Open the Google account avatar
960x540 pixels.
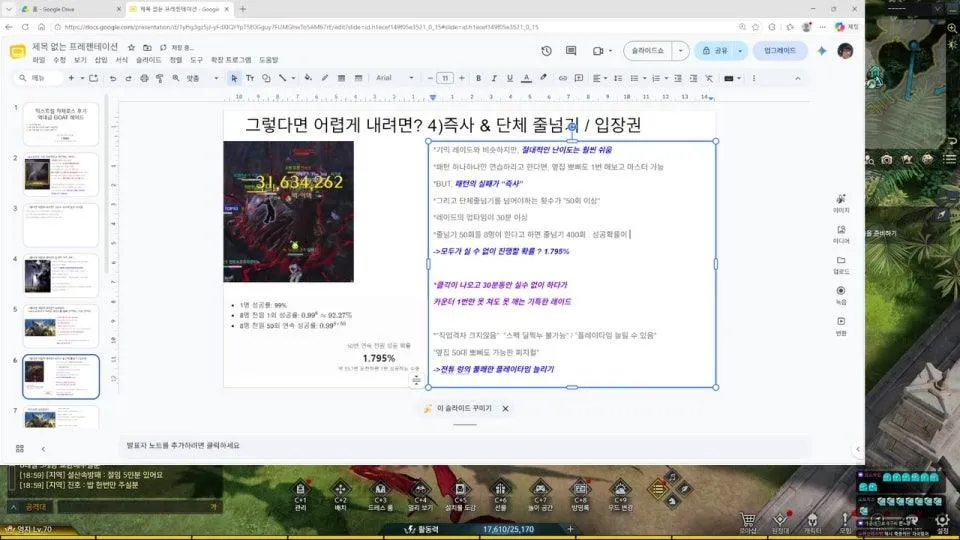pos(846,51)
